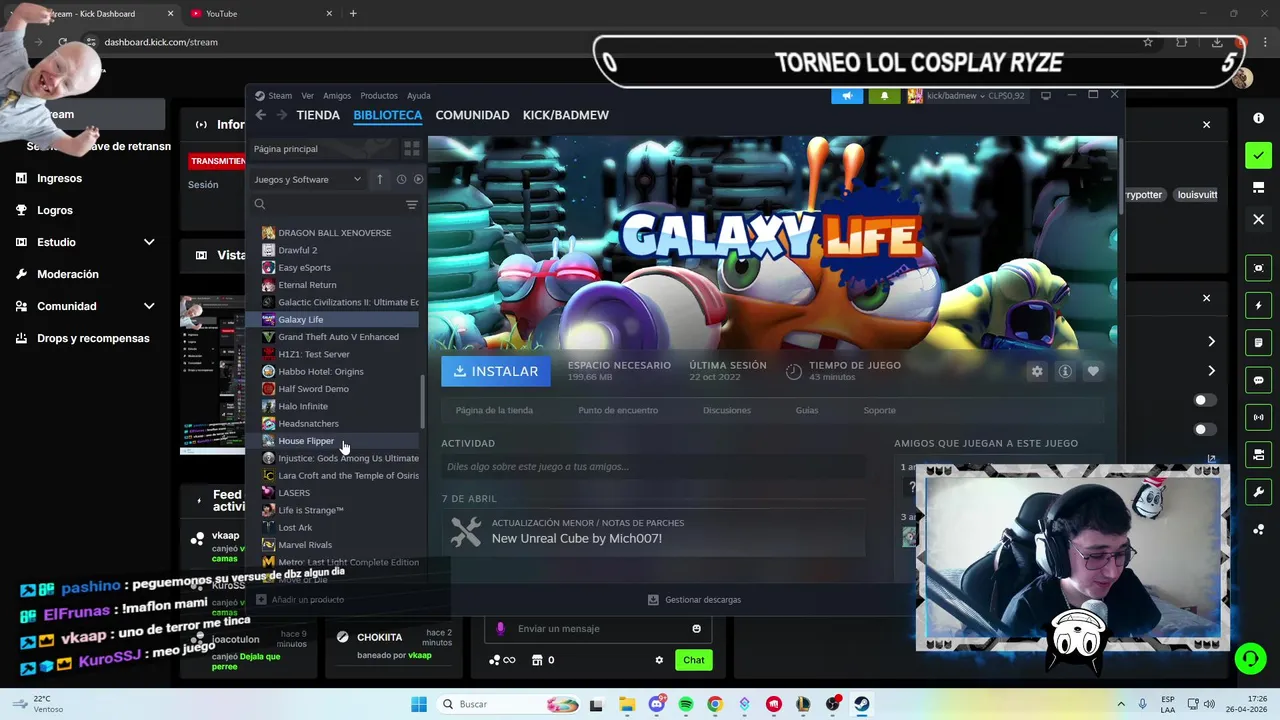1280x720 pixels.
Task: Go to TIENDA tab
Action: click(x=318, y=115)
